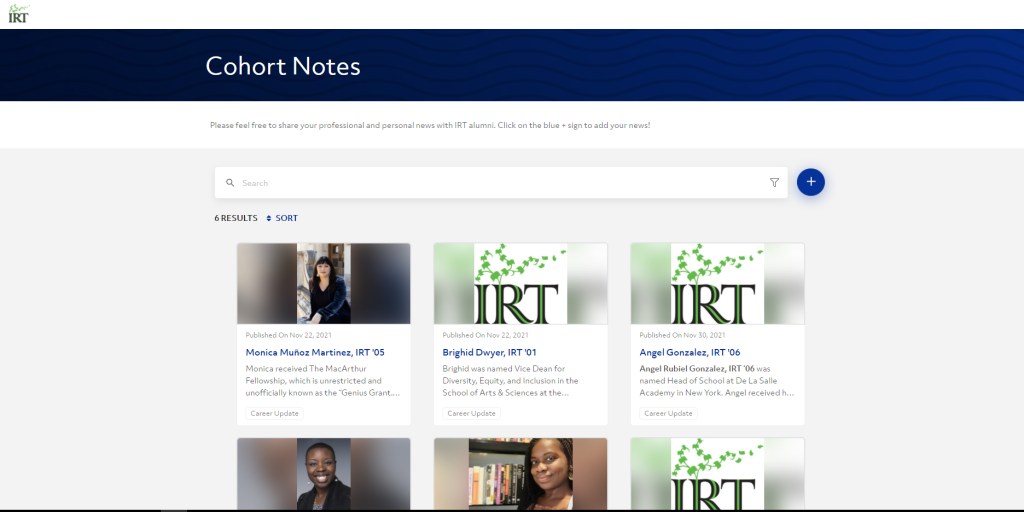Type in the Search input field
This screenshot has height=512, width=1024.
[x=500, y=183]
